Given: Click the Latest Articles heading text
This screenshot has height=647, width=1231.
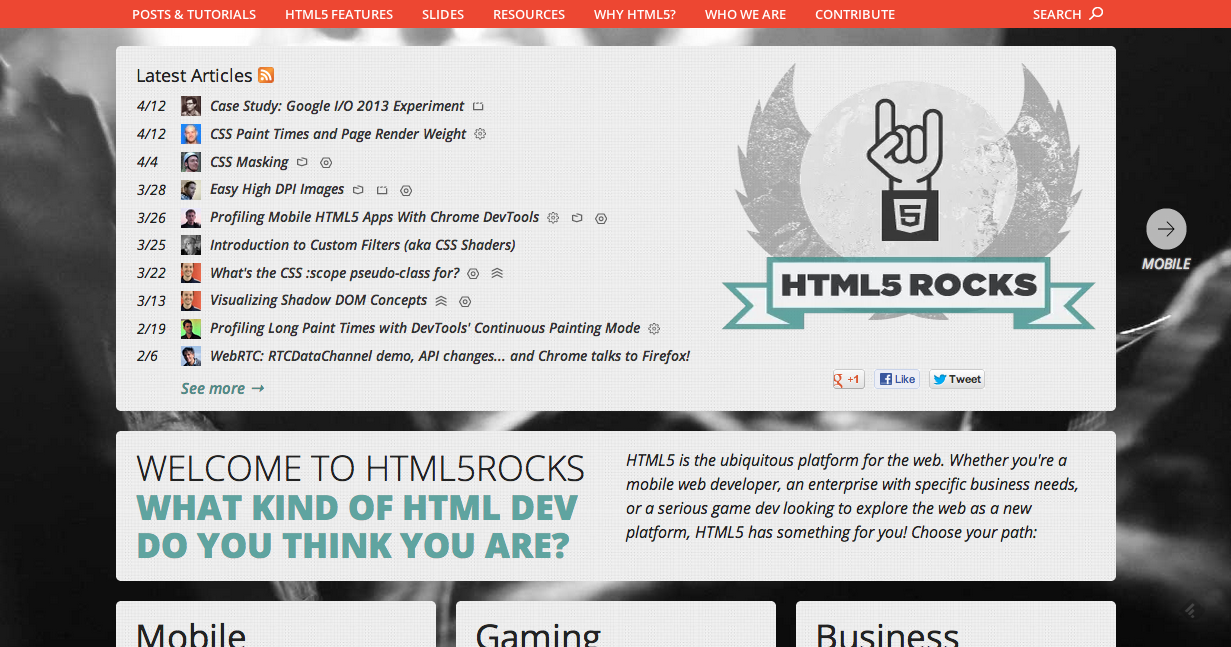Looking at the screenshot, I should coord(194,75).
